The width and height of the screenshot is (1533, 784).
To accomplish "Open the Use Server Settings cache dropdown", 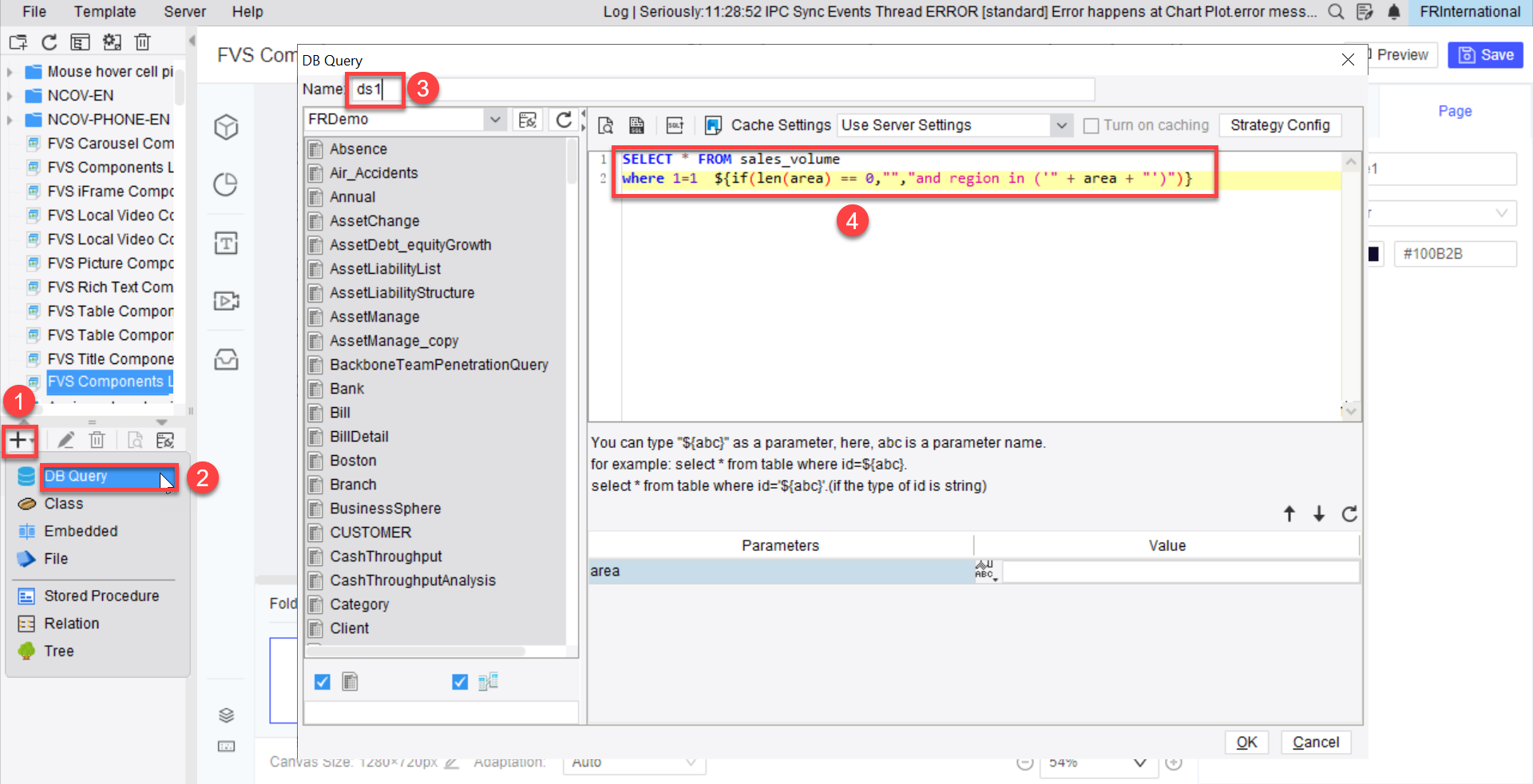I will [x=1062, y=125].
